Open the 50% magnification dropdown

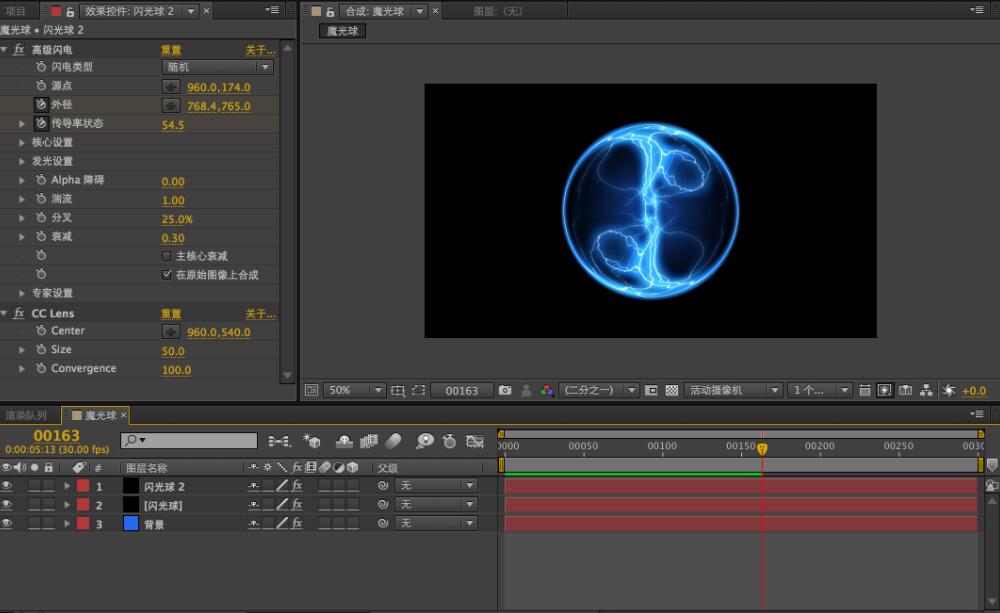pyautogui.click(x=355, y=390)
